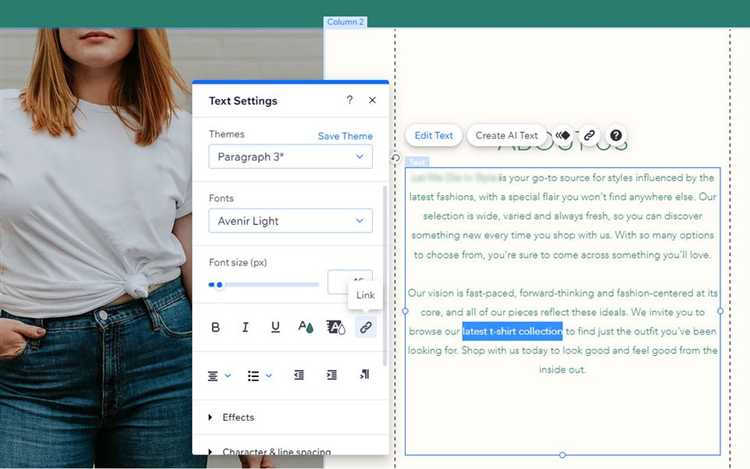Open the text color picker
The height and width of the screenshot is (469, 750).
coord(305,327)
